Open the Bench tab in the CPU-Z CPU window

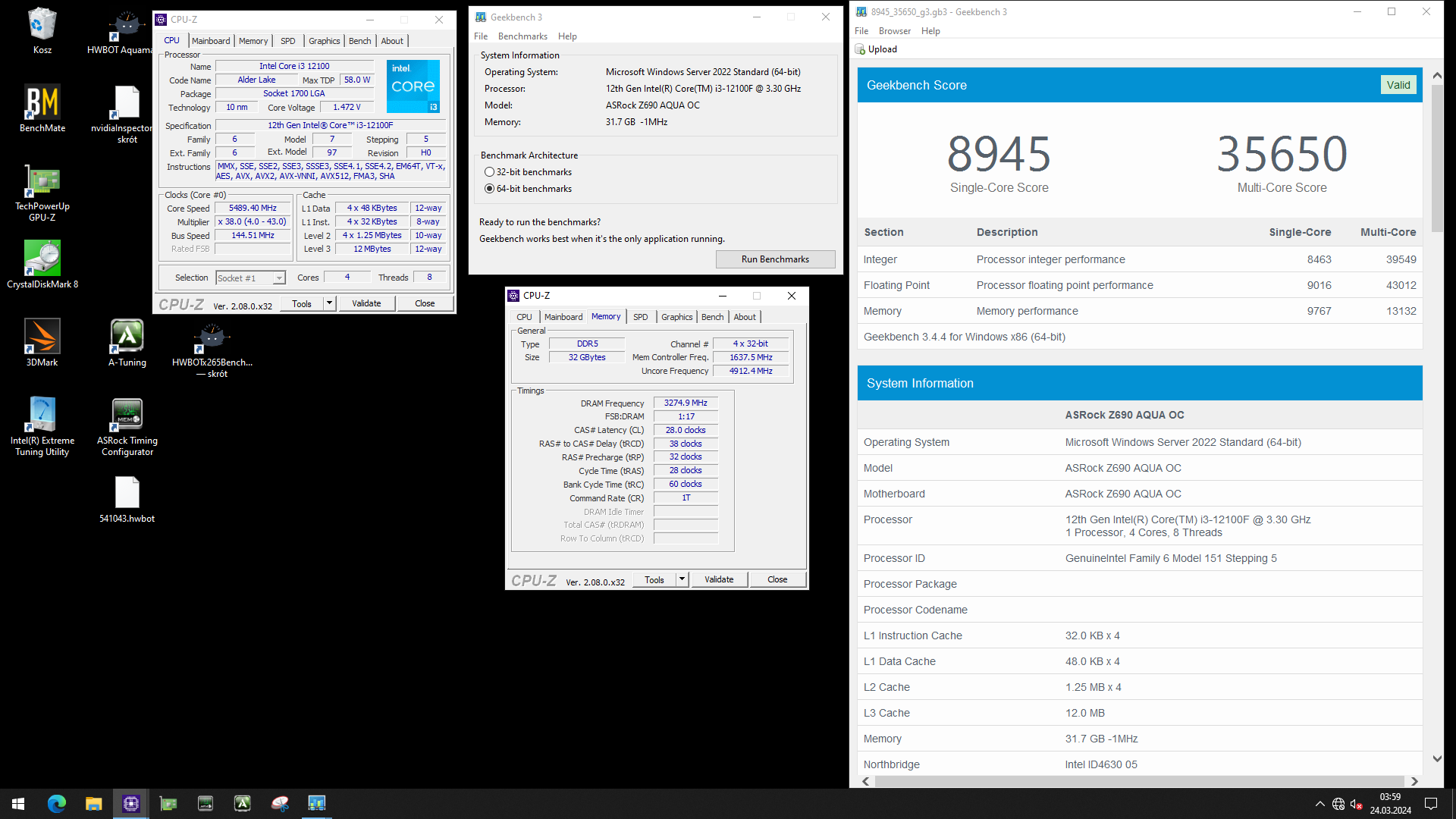359,41
